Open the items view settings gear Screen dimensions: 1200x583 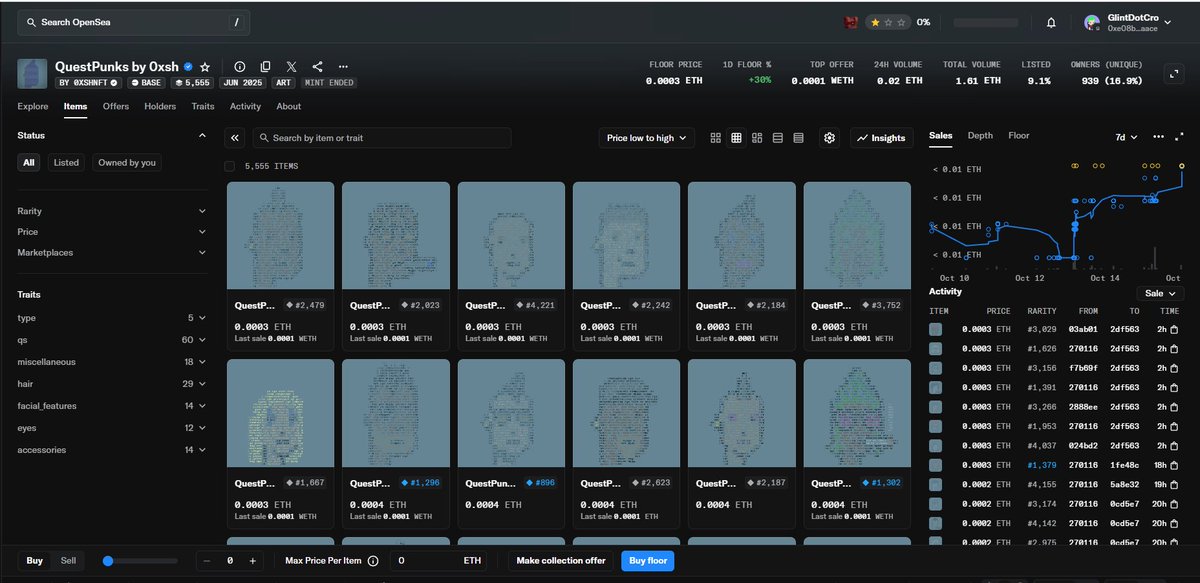click(829, 138)
